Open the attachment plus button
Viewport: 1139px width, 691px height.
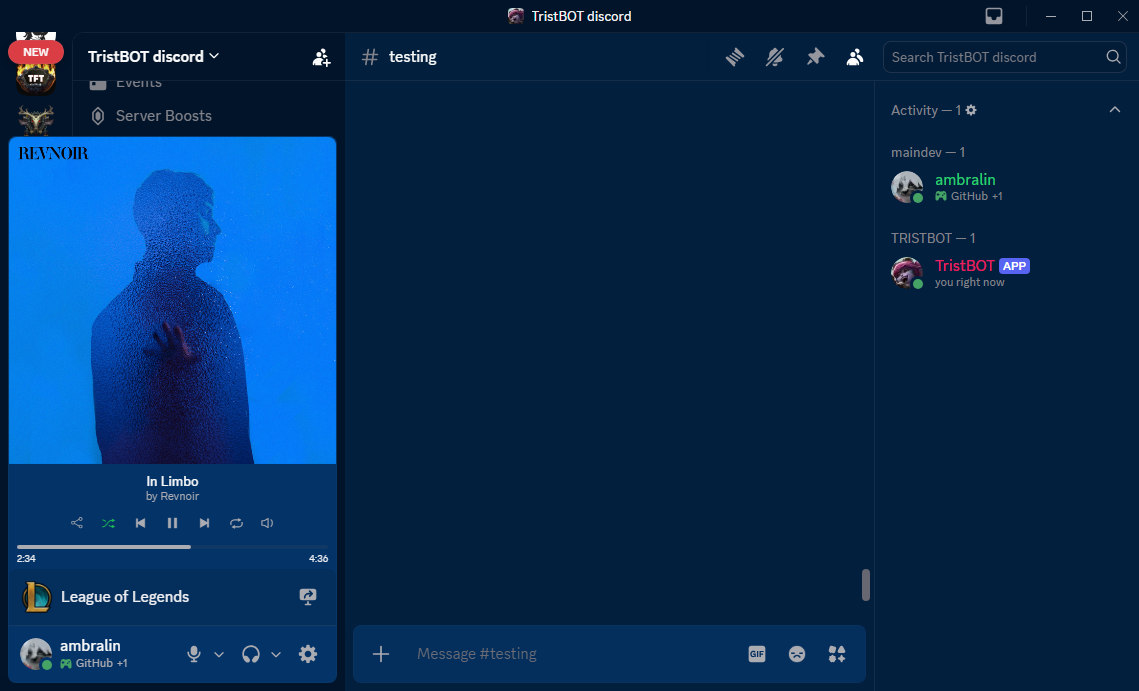[381, 654]
